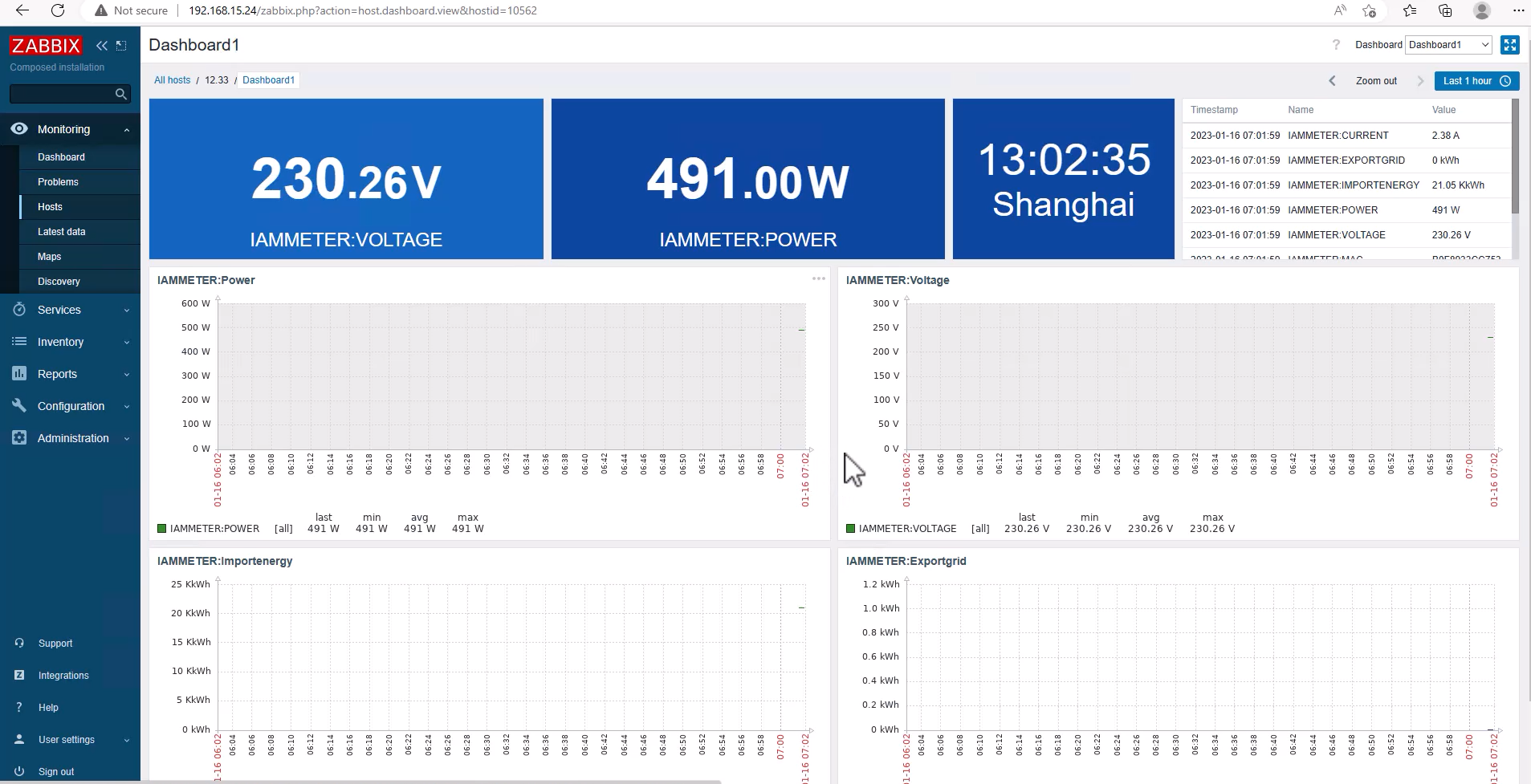Open the Power widget three-dot menu
This screenshot has height=784, width=1531.
[818, 279]
